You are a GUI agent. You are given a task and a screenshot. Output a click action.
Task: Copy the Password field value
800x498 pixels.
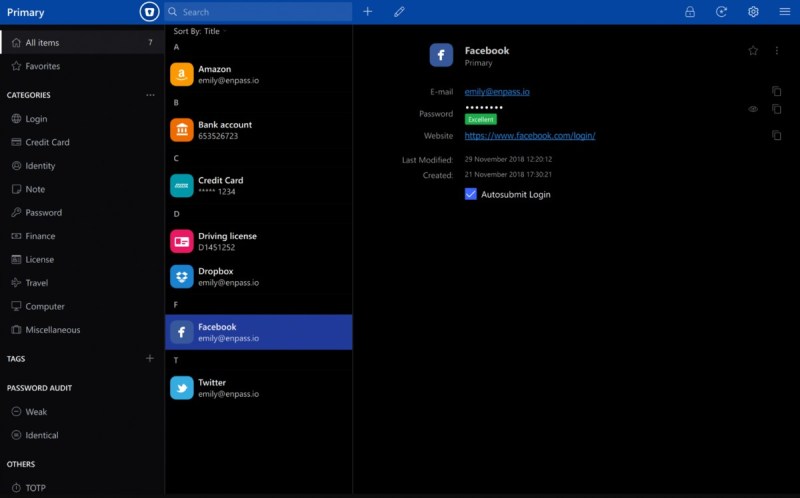coord(777,109)
